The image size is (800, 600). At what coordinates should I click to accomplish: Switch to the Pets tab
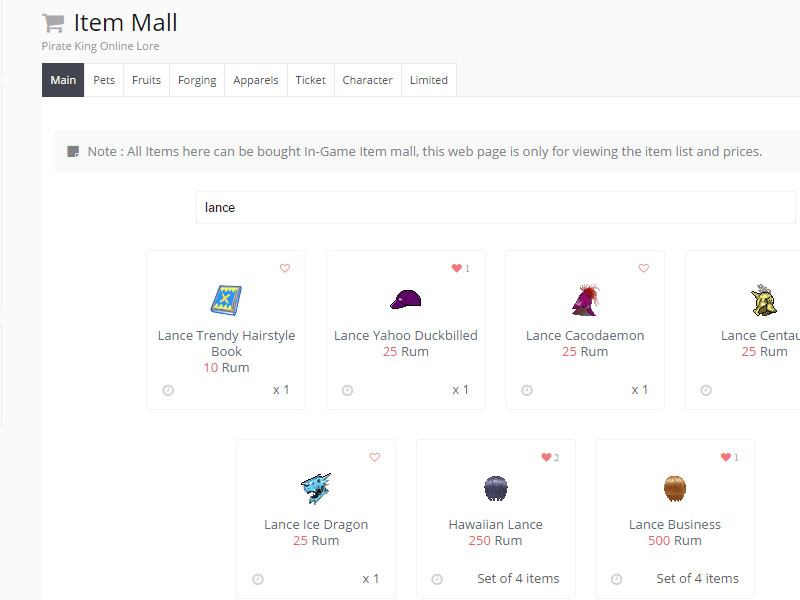[104, 80]
